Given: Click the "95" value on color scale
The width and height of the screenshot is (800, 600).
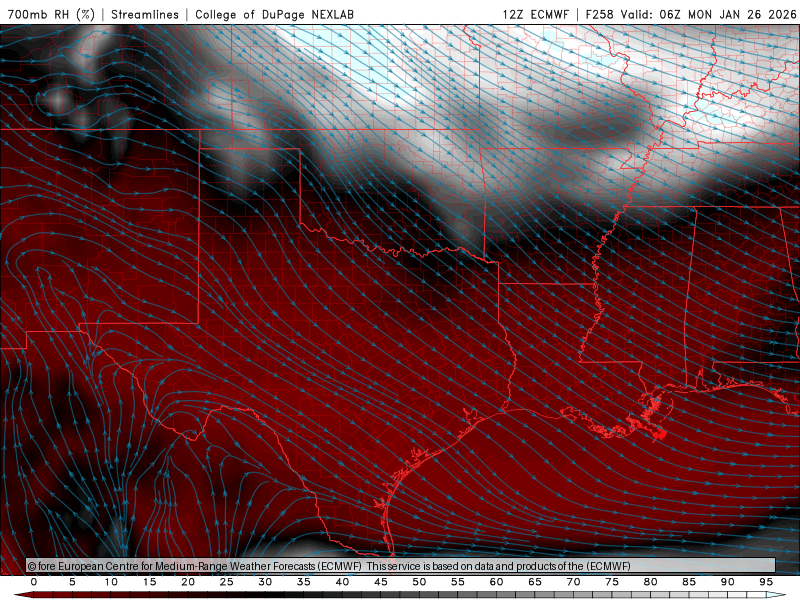Looking at the screenshot, I should (x=766, y=582).
